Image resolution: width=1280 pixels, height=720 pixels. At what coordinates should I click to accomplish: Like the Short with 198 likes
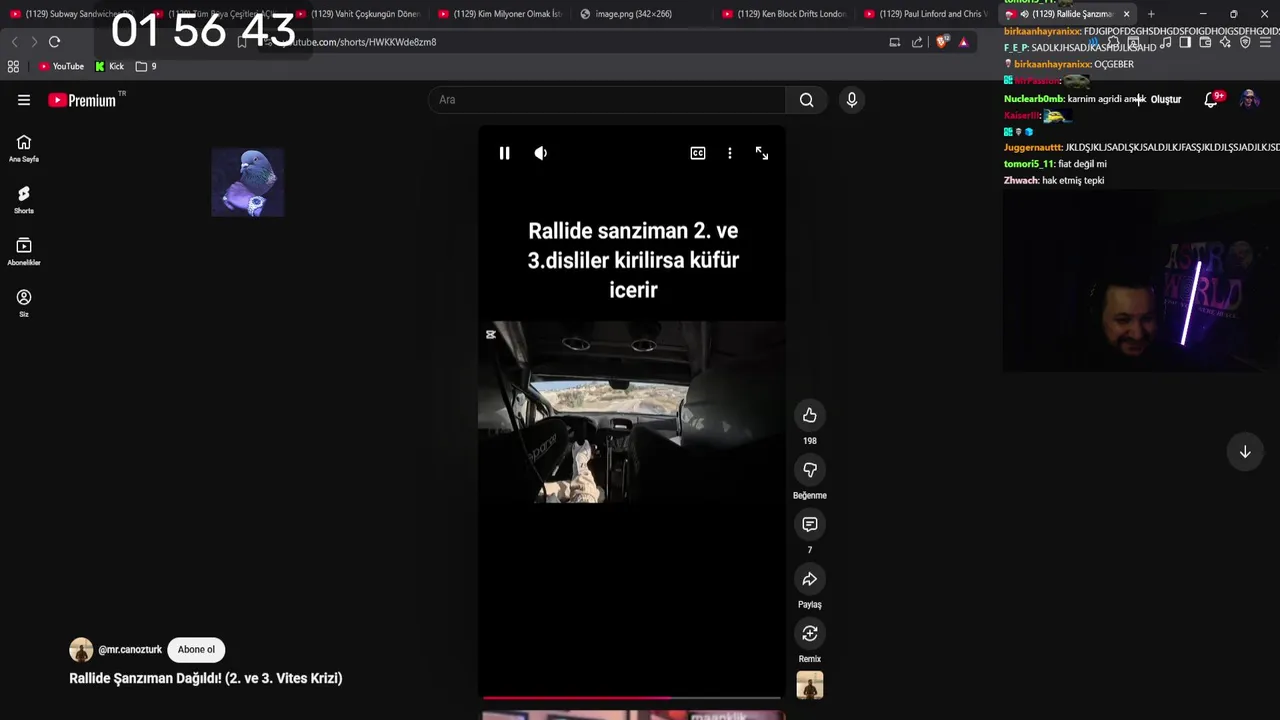pyautogui.click(x=810, y=415)
